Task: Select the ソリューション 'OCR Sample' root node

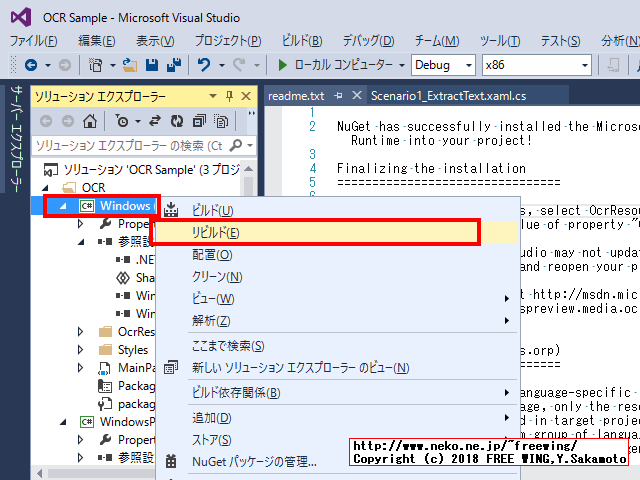Action: point(142,169)
